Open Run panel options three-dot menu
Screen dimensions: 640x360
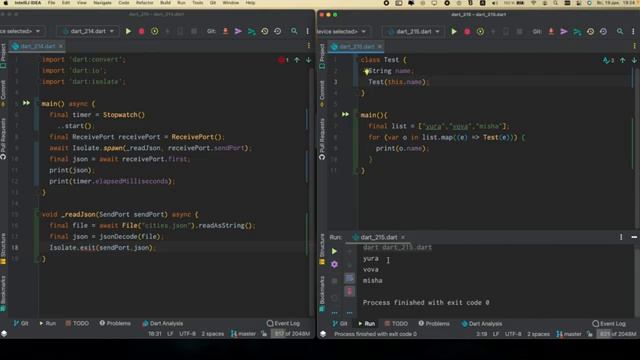[621, 237]
